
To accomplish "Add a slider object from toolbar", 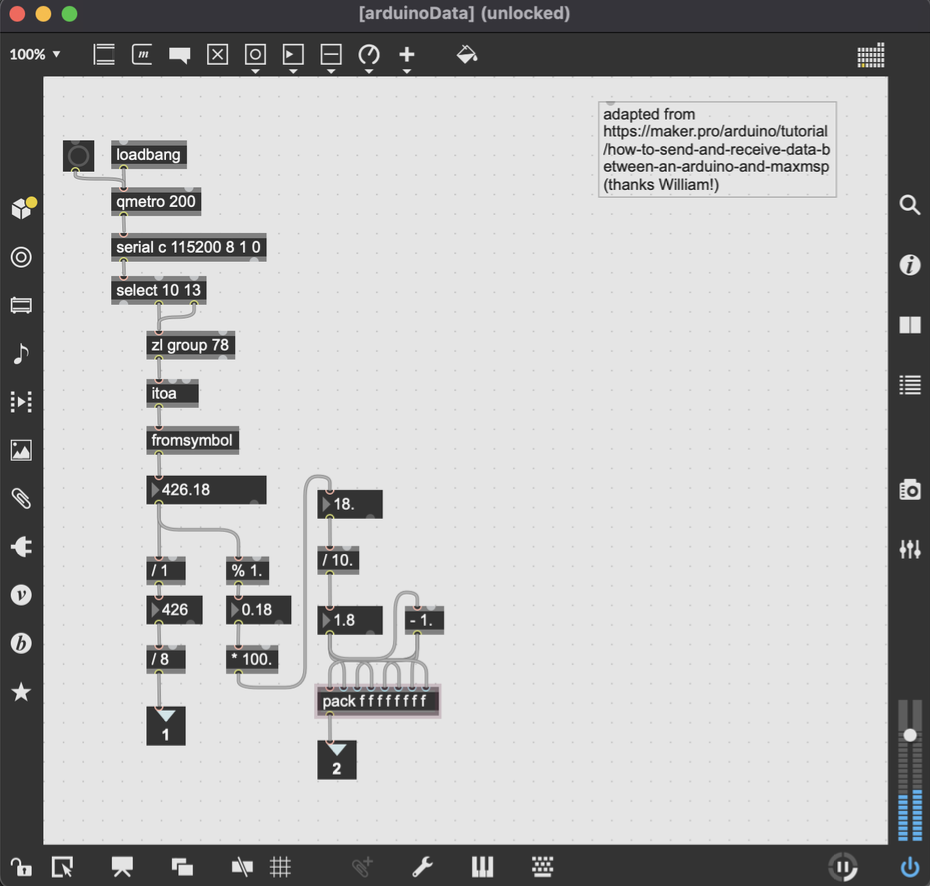I will point(331,55).
